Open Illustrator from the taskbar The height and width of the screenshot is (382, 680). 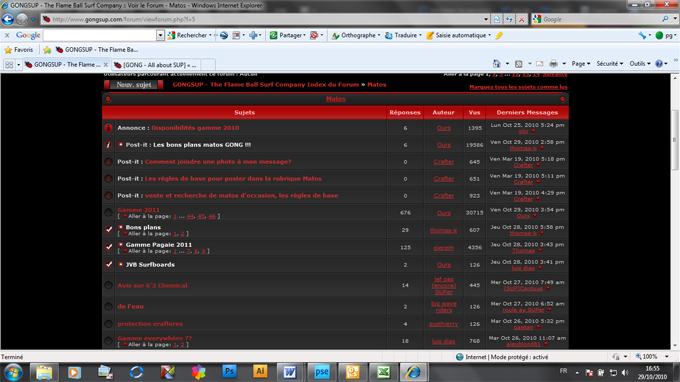(260, 372)
